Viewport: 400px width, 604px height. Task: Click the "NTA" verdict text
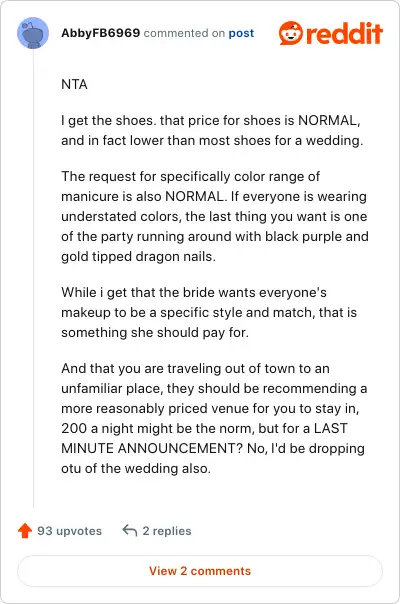74,84
